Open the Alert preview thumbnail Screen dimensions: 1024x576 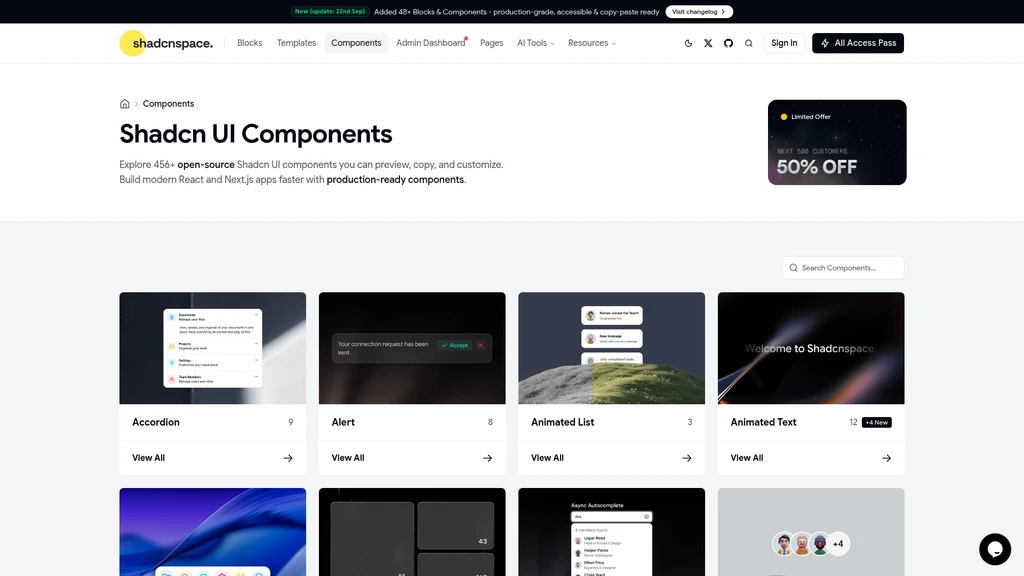(412, 348)
